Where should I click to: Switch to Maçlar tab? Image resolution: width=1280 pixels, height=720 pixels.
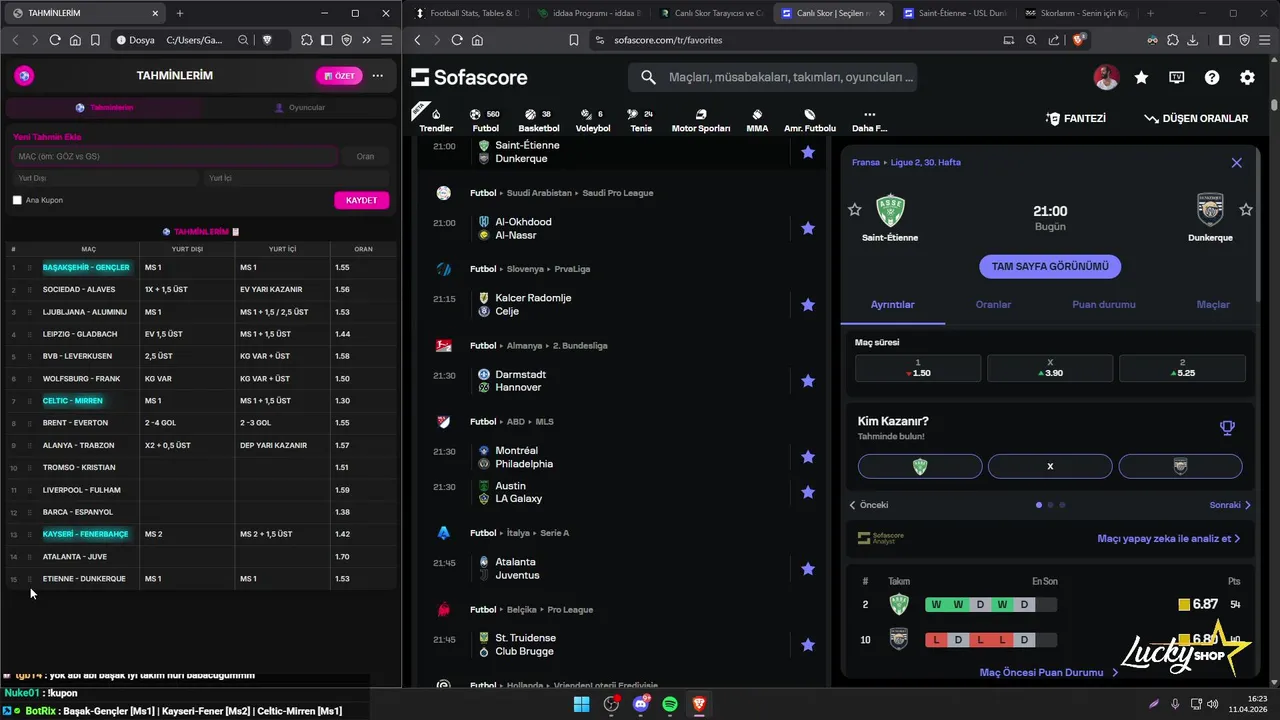[1213, 304]
